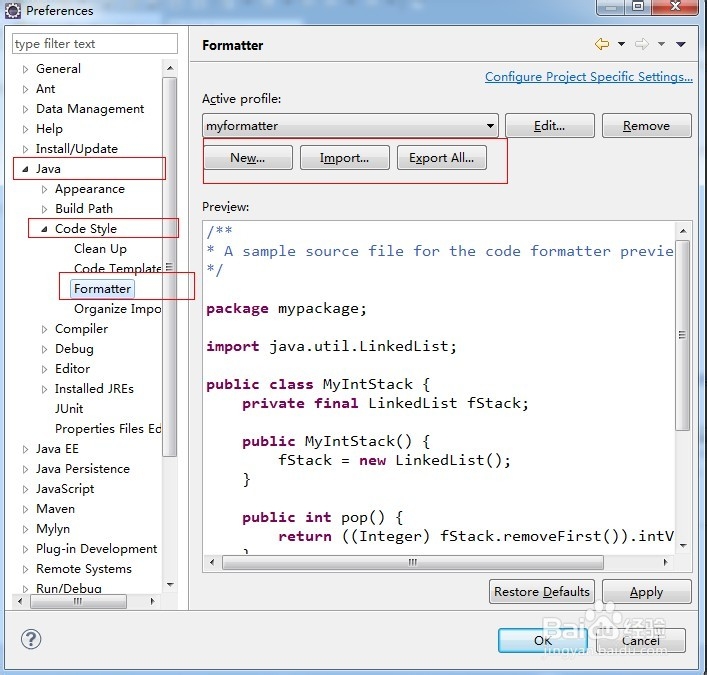Click the back navigation arrow icon
This screenshot has width=707, height=675.
click(x=602, y=44)
